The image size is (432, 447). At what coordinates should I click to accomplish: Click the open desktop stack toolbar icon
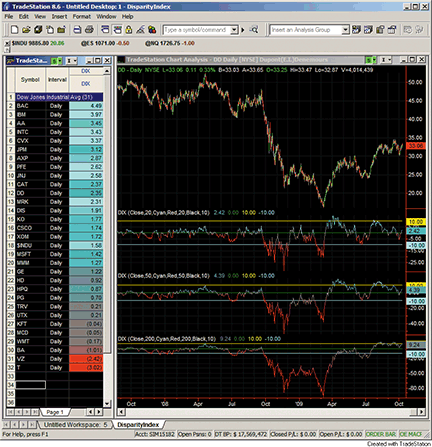(38, 30)
